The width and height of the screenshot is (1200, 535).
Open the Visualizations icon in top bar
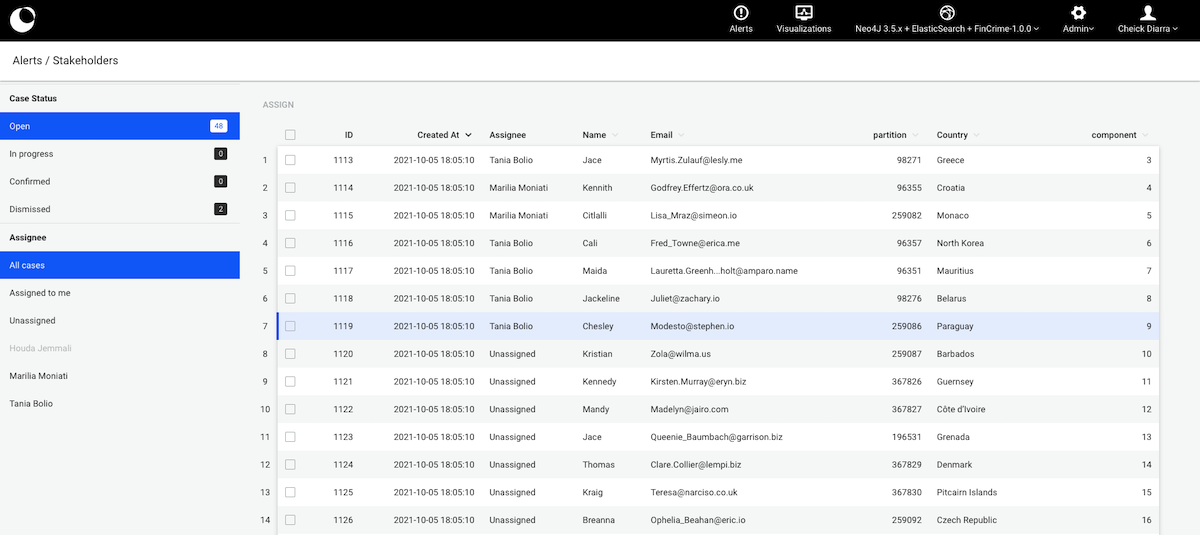[803, 13]
